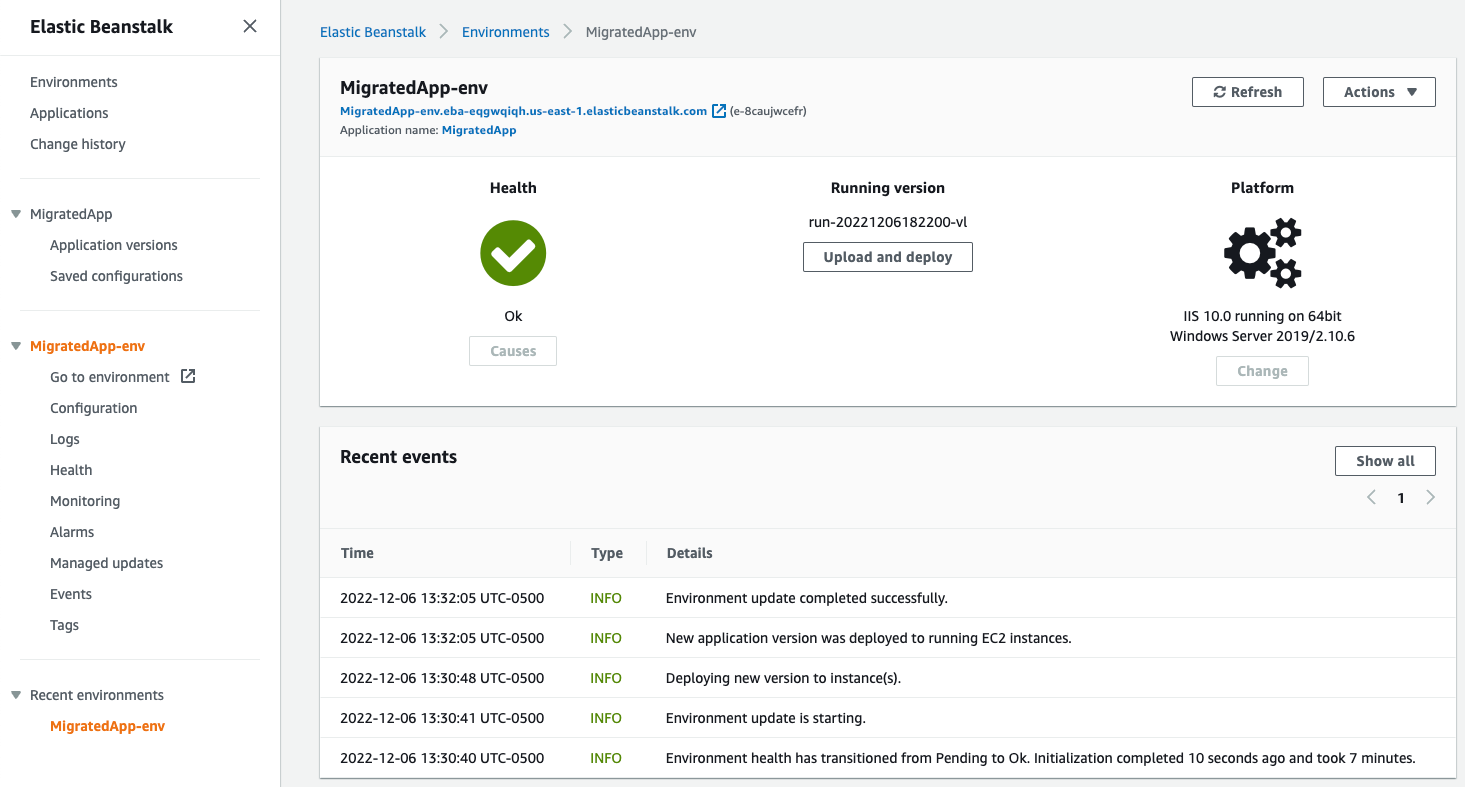The width and height of the screenshot is (1465, 787).
Task: Select MigratedApp-env under Recent environments
Action: point(107,726)
